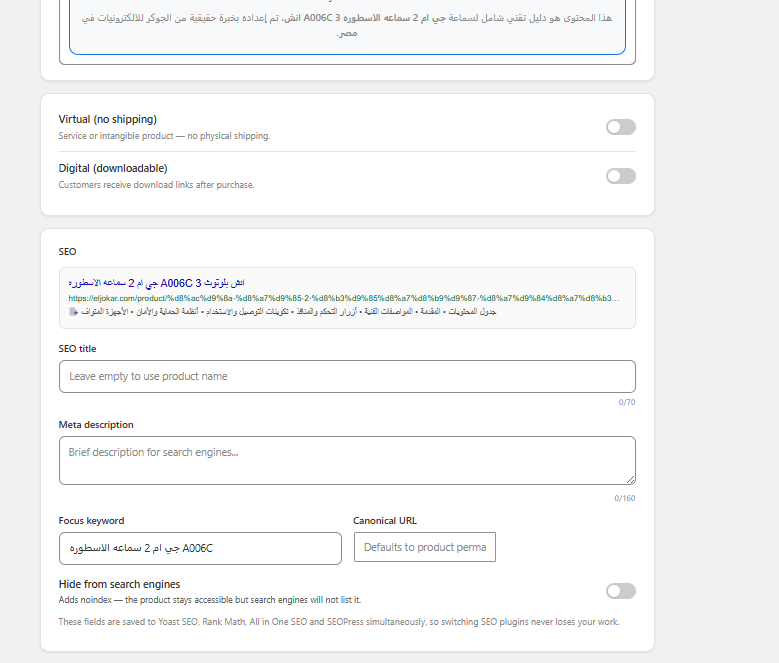Click the "0/160" meta description counter

pos(624,498)
